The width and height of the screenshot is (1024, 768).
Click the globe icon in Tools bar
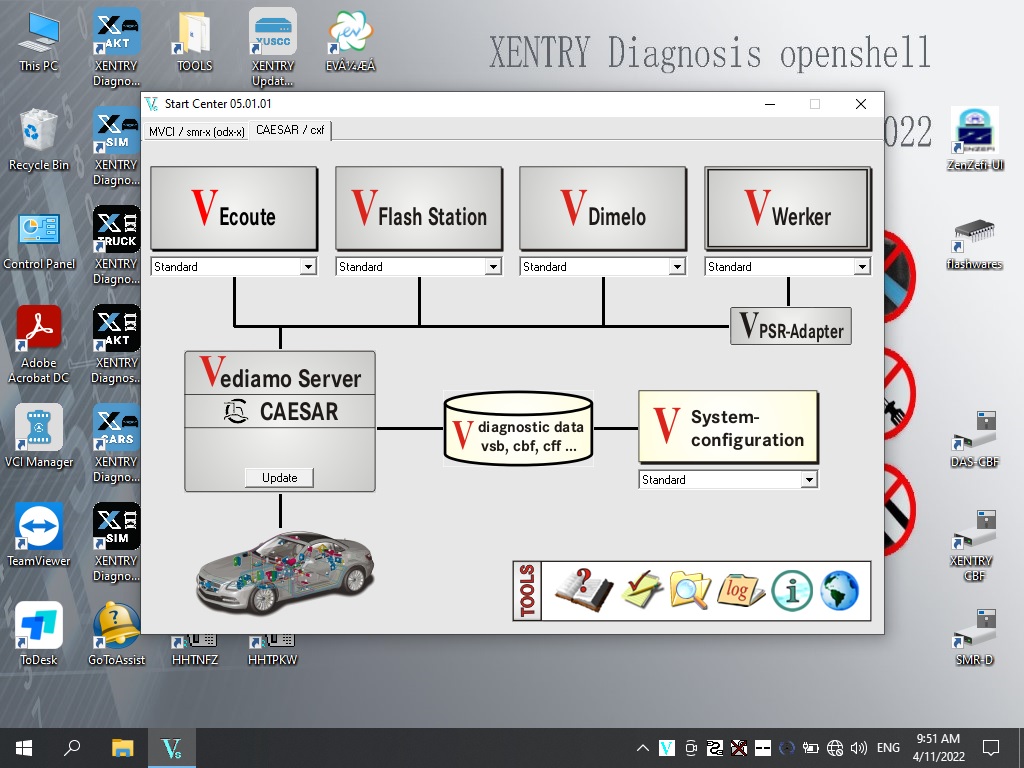tap(839, 590)
